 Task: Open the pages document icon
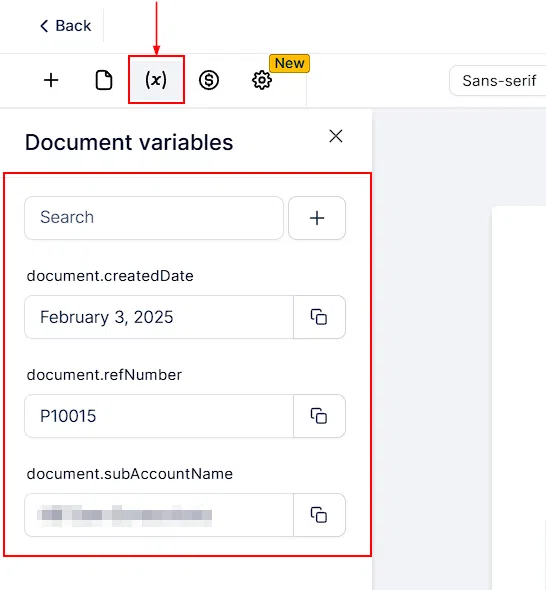[x=104, y=80]
